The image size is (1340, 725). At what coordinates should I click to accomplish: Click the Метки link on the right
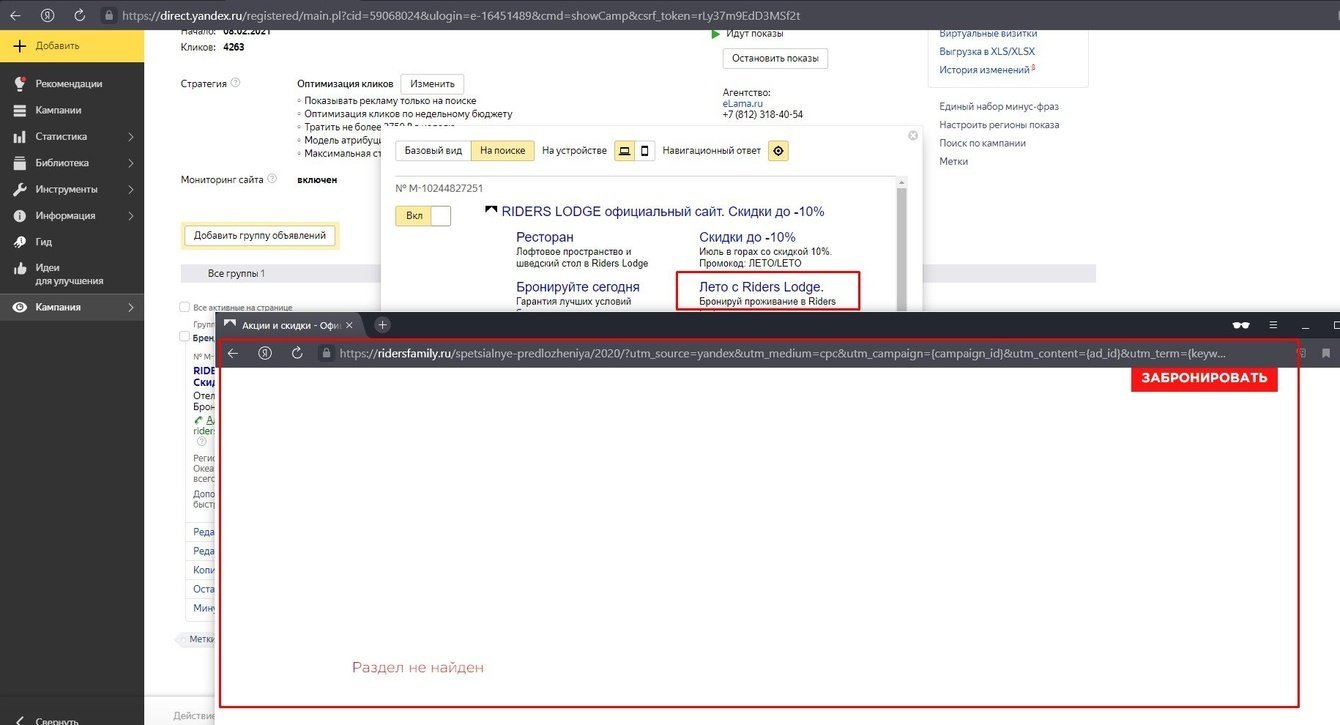pos(954,161)
